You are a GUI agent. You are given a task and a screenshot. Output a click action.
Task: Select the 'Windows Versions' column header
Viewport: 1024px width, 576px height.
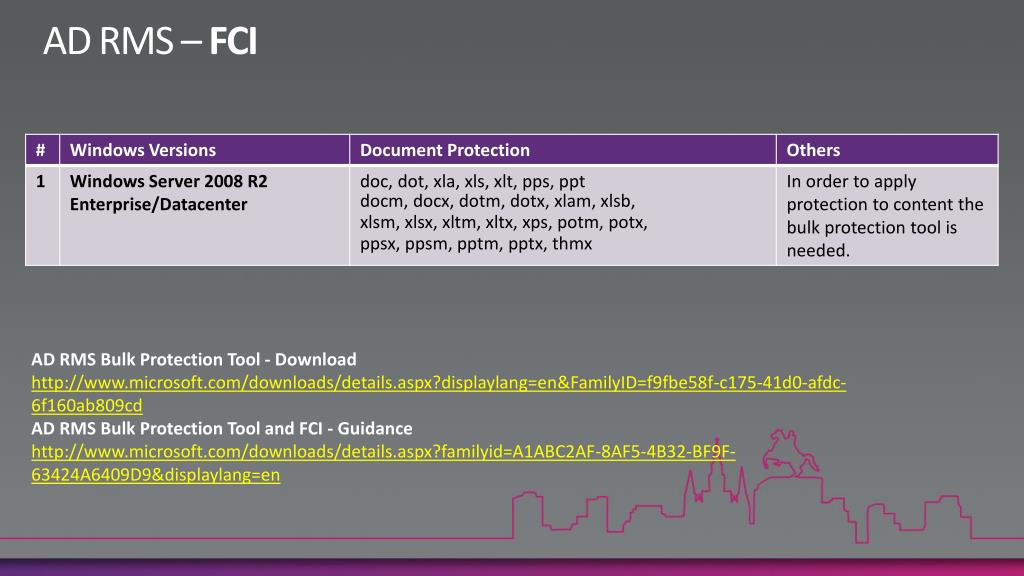click(204, 150)
